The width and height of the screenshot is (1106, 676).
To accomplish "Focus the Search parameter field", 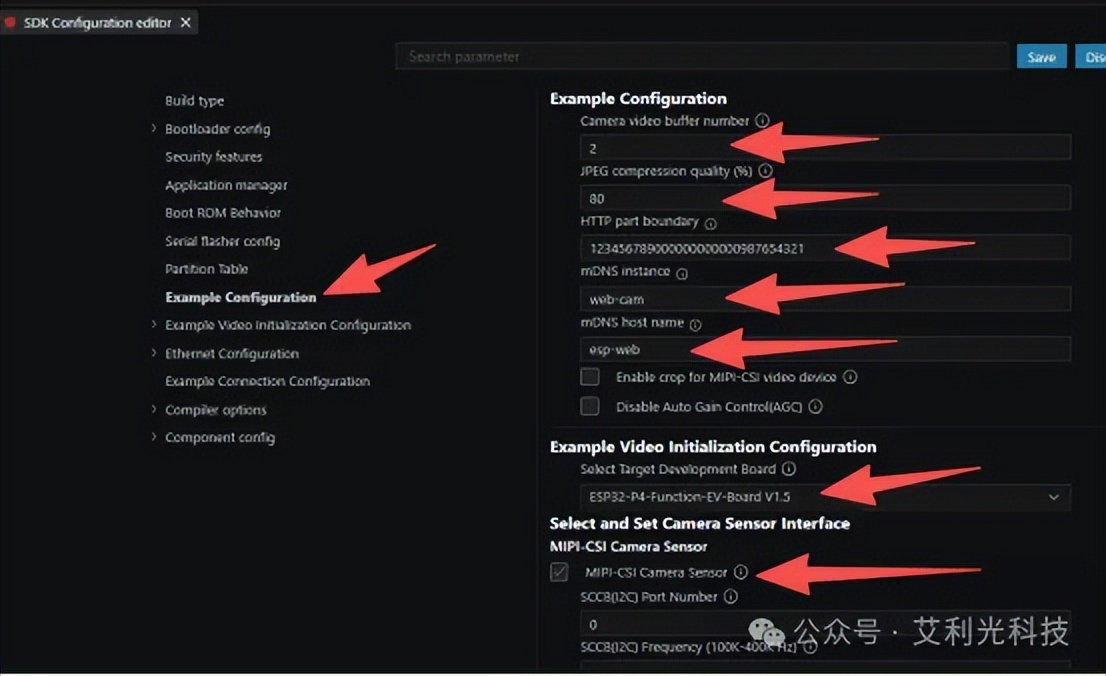I will coord(702,56).
